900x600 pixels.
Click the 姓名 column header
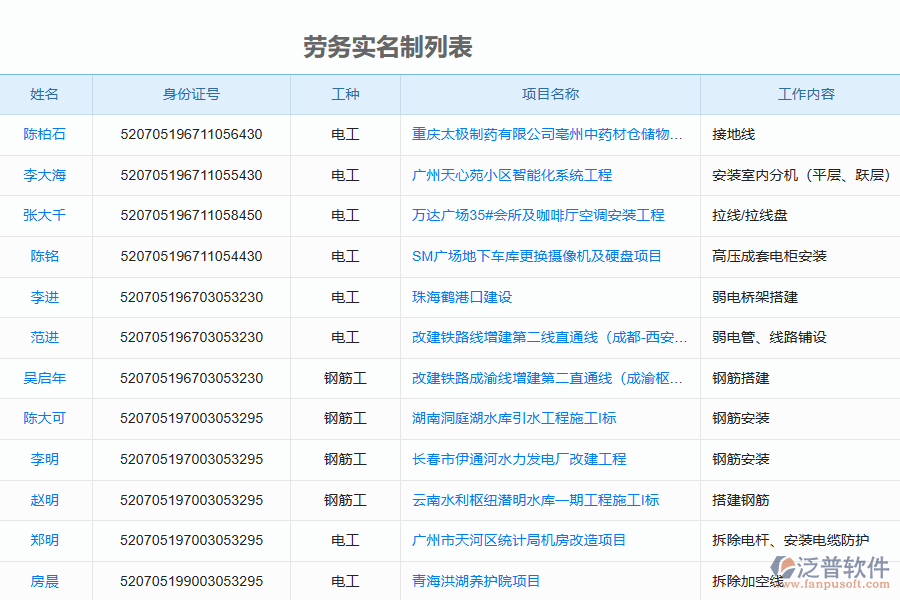tap(46, 95)
